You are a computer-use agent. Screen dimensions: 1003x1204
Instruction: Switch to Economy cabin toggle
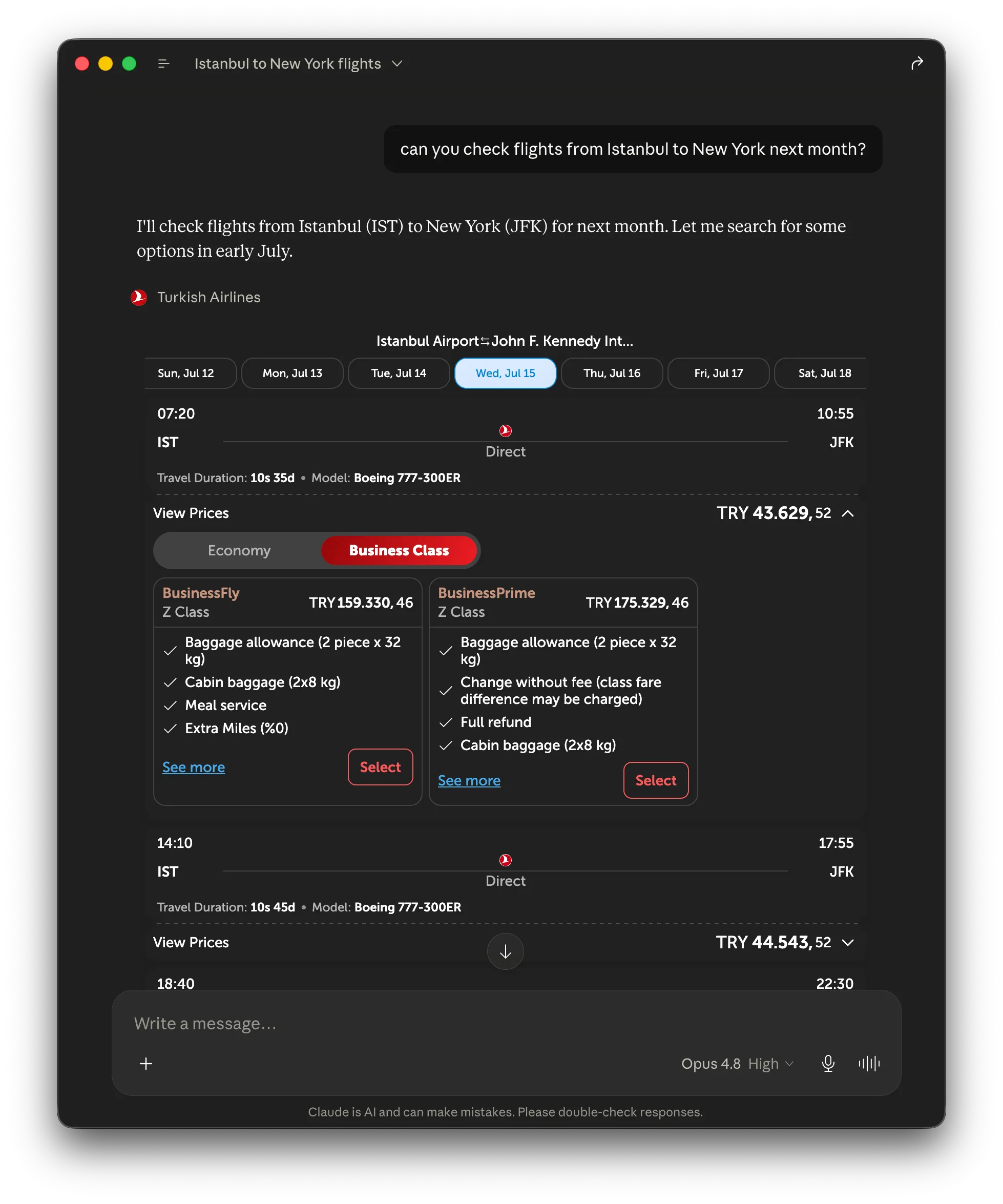pyautogui.click(x=239, y=550)
